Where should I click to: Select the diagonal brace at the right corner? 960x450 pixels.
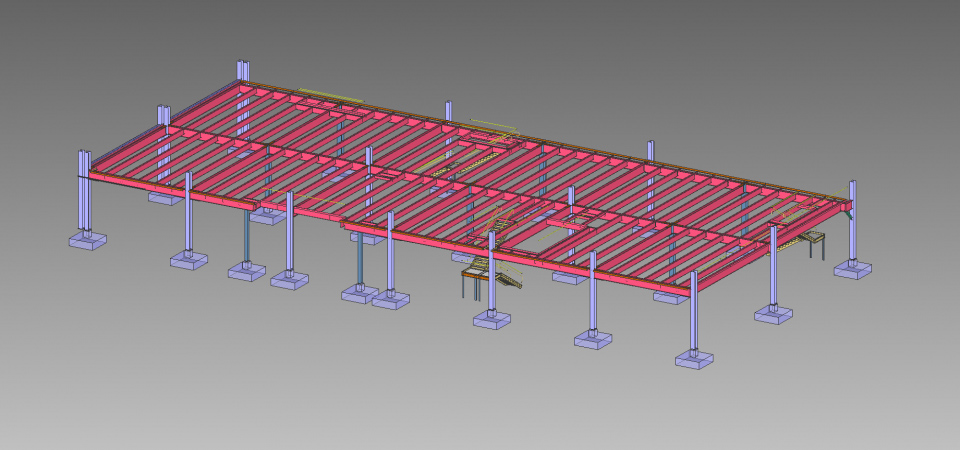pos(847,208)
